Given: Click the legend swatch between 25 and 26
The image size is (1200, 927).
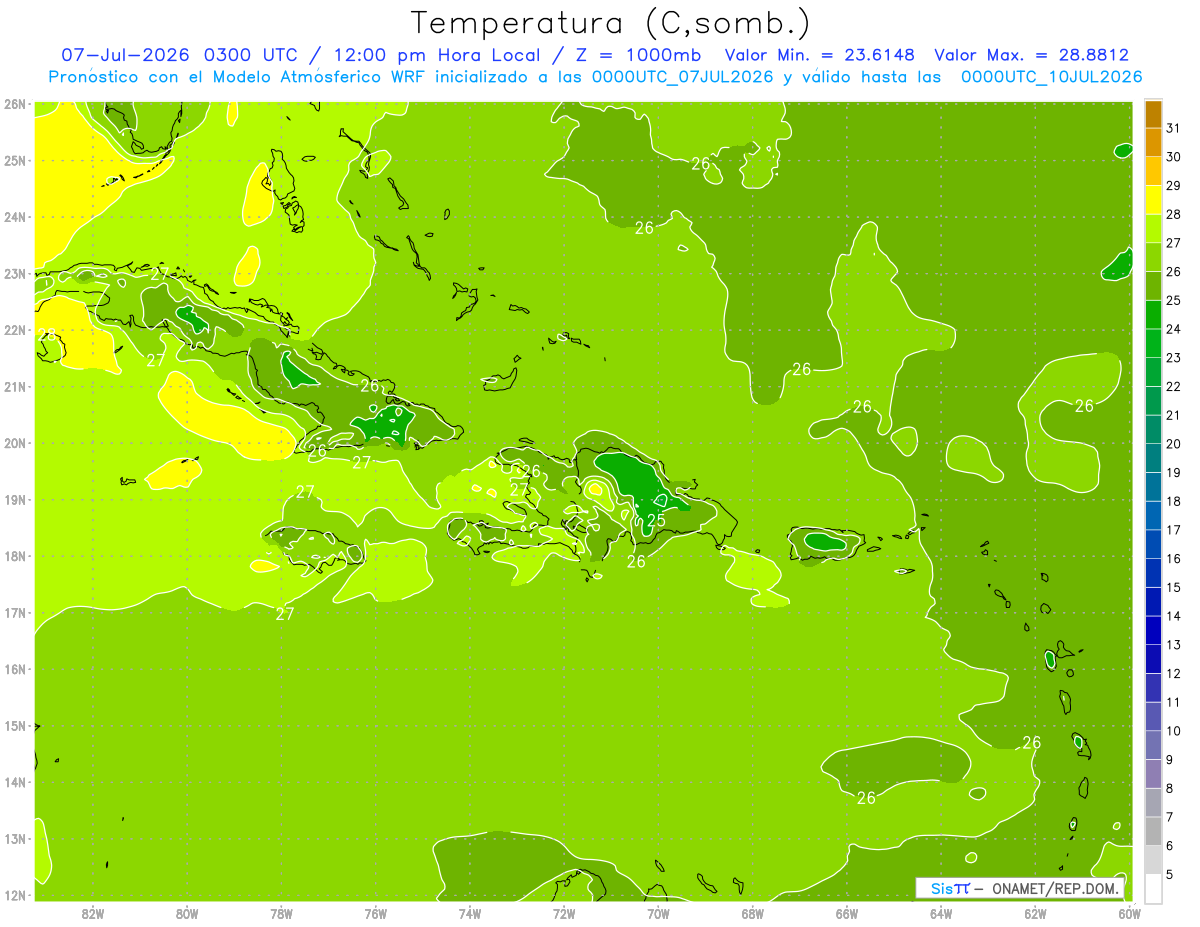Looking at the screenshot, I should pos(1153,286).
